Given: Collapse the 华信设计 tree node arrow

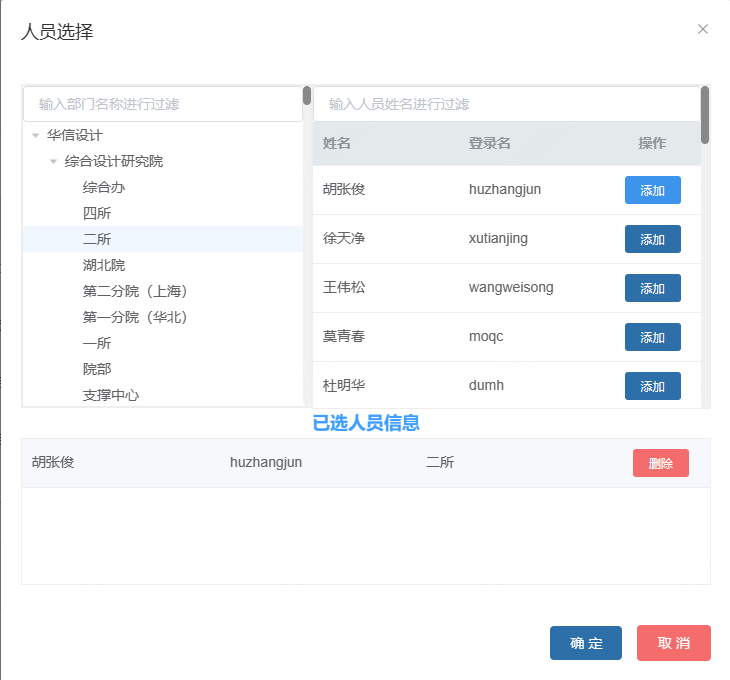Looking at the screenshot, I should (x=36, y=135).
